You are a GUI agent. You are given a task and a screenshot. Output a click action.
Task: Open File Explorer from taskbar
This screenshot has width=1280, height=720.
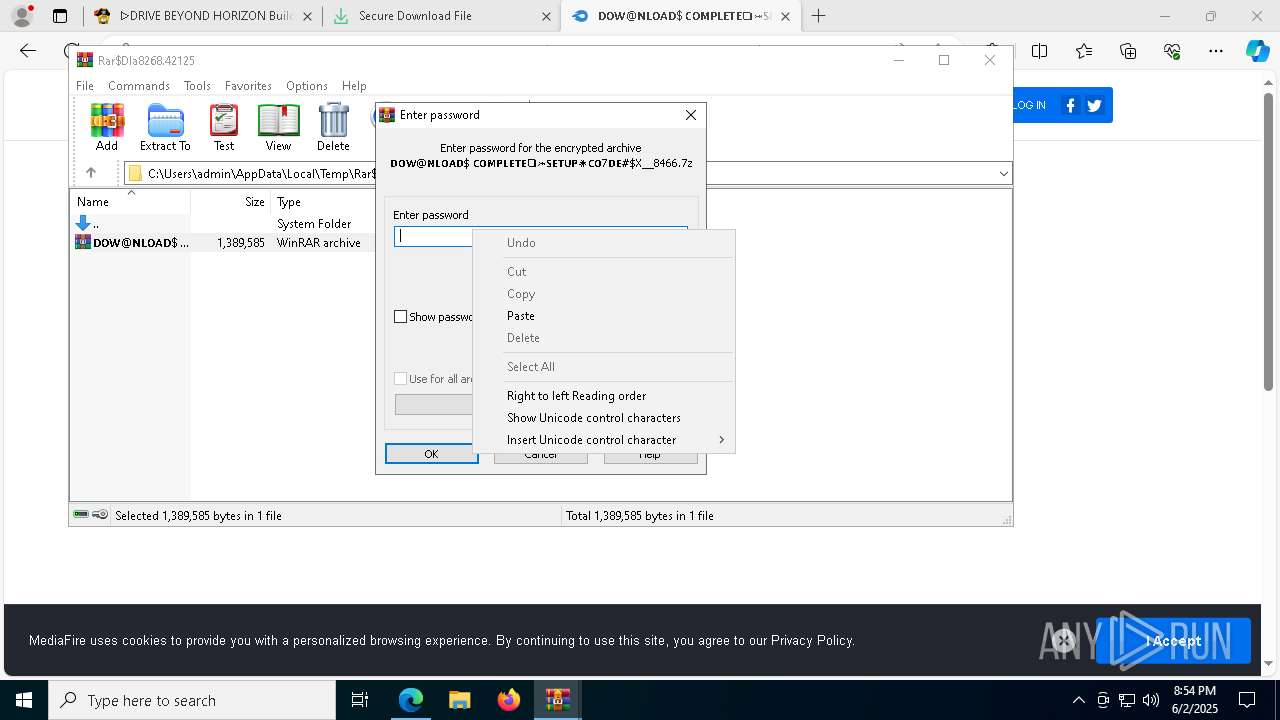tap(459, 700)
